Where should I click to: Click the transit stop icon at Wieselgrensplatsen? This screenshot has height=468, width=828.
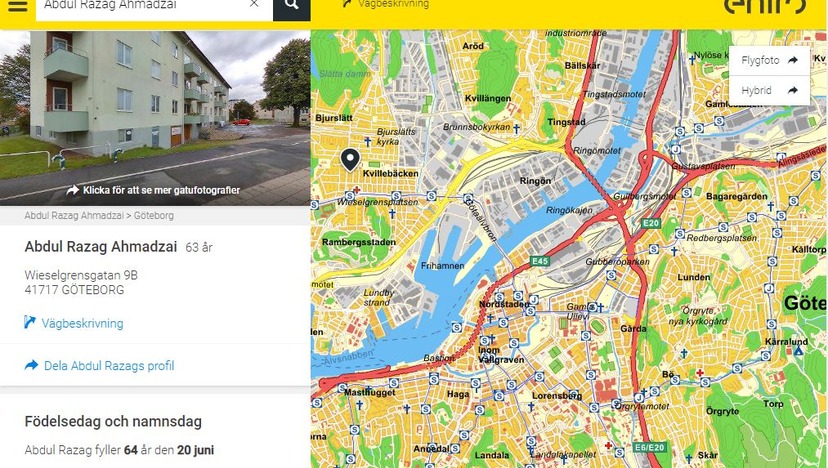coord(349,196)
